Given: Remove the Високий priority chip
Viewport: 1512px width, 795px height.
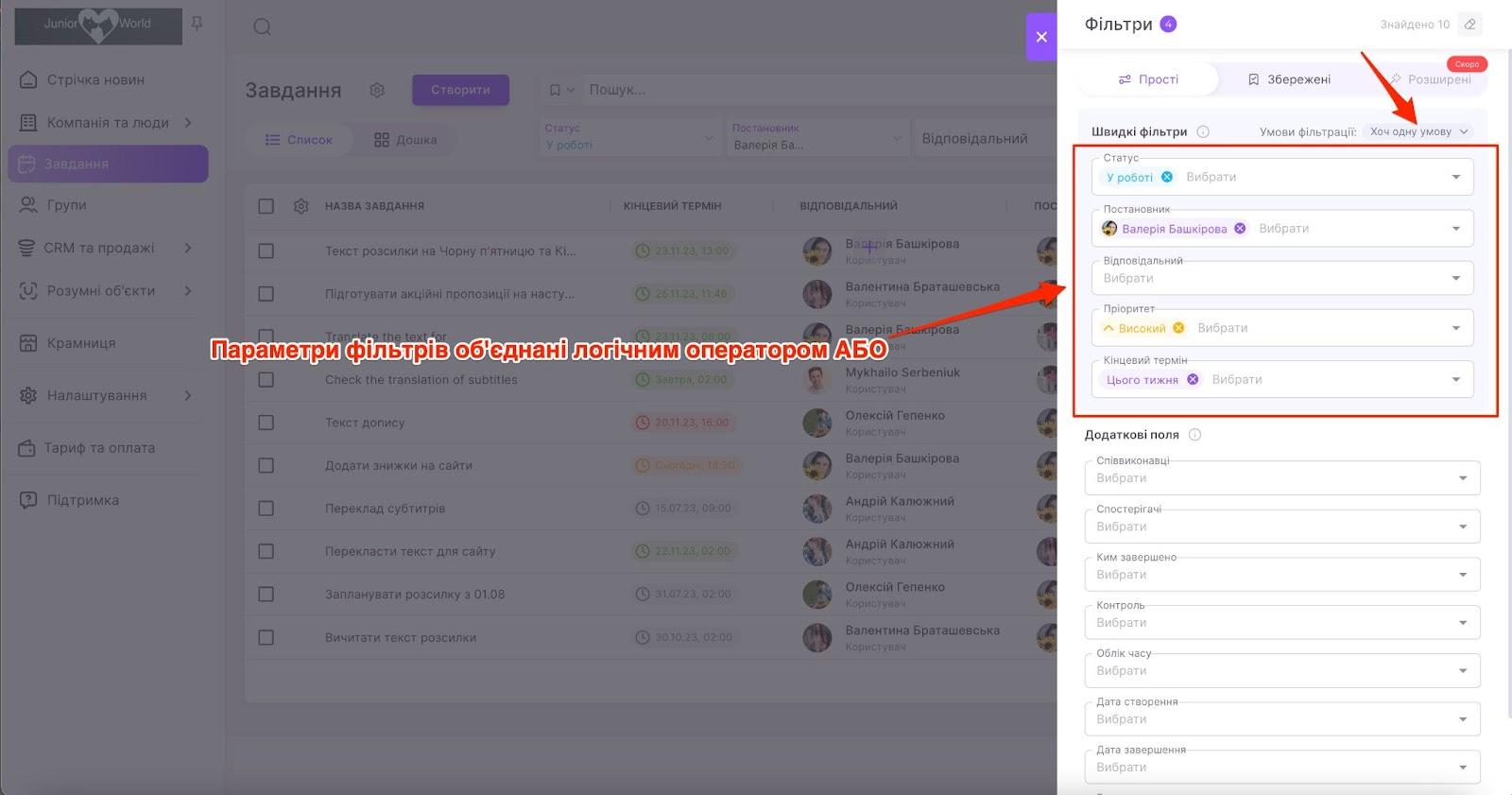Looking at the screenshot, I should (1178, 328).
